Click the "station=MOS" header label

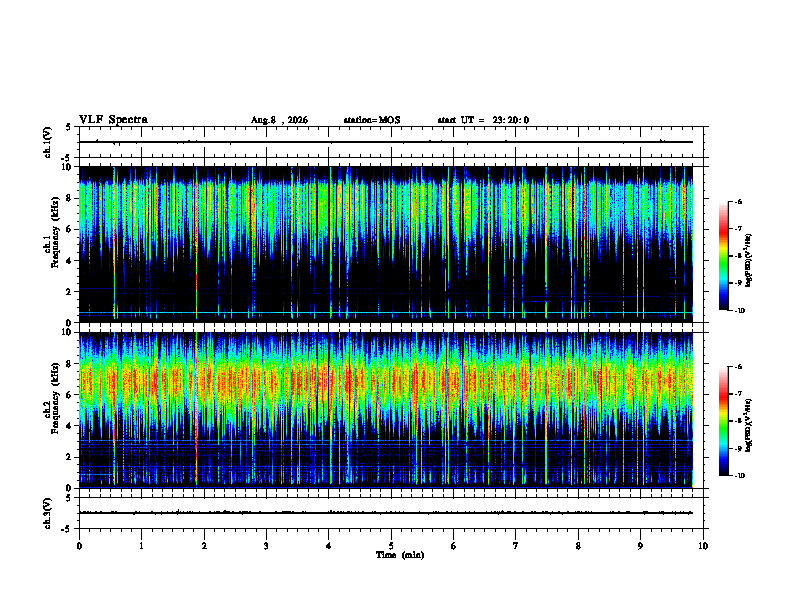(372, 120)
